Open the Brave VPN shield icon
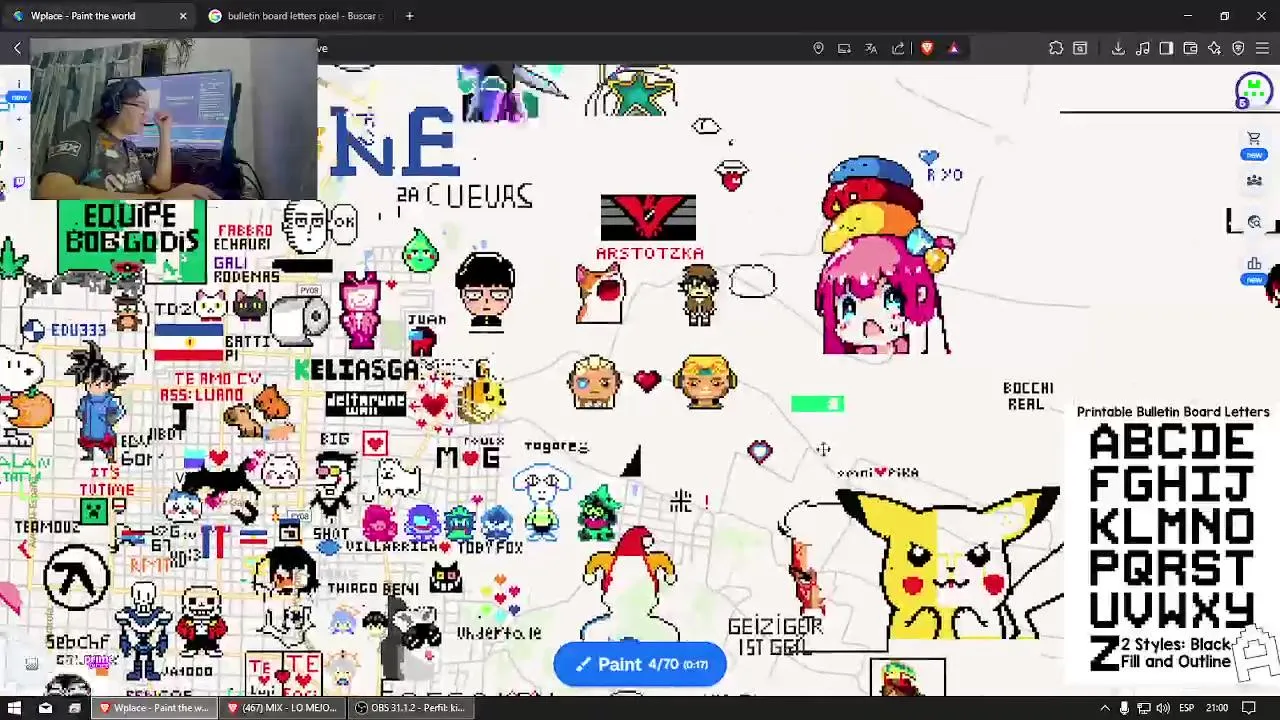Image resolution: width=1280 pixels, height=720 pixels. (x=1238, y=48)
